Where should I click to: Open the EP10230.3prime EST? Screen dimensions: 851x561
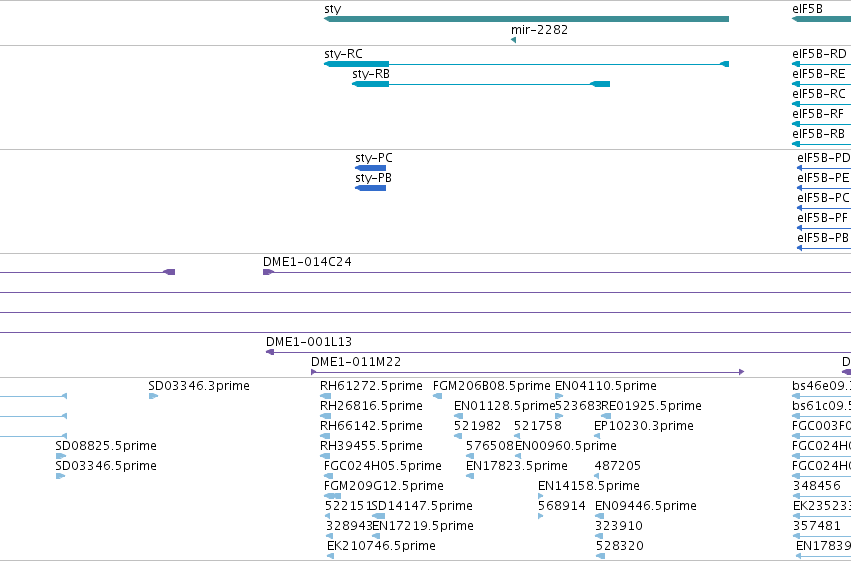click(644, 426)
